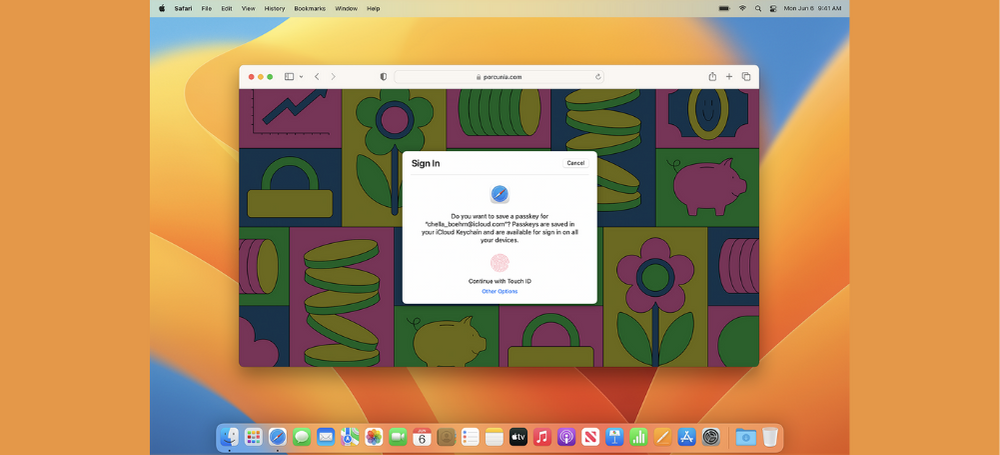1000x455 pixels.
Task: Open Numbers from the Dock
Action: point(638,436)
